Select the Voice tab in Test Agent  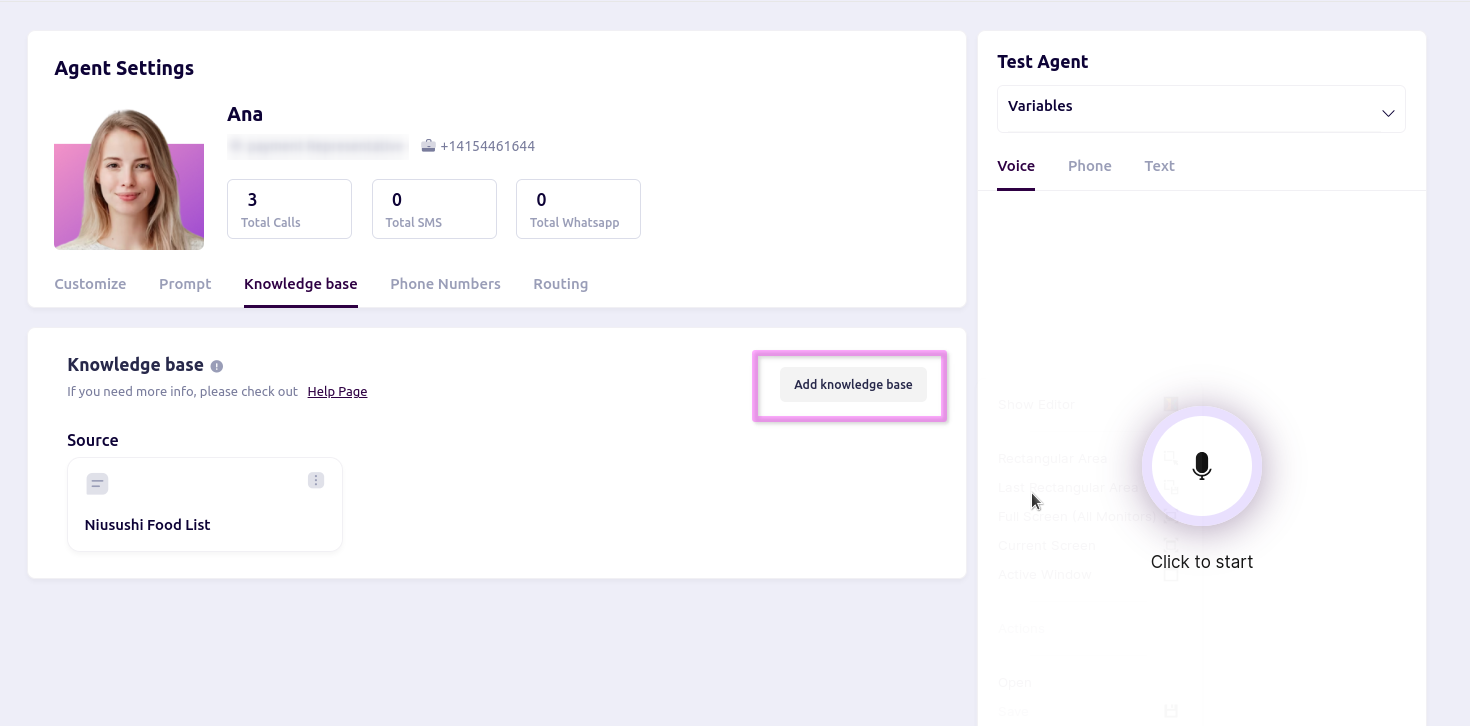tap(1016, 166)
